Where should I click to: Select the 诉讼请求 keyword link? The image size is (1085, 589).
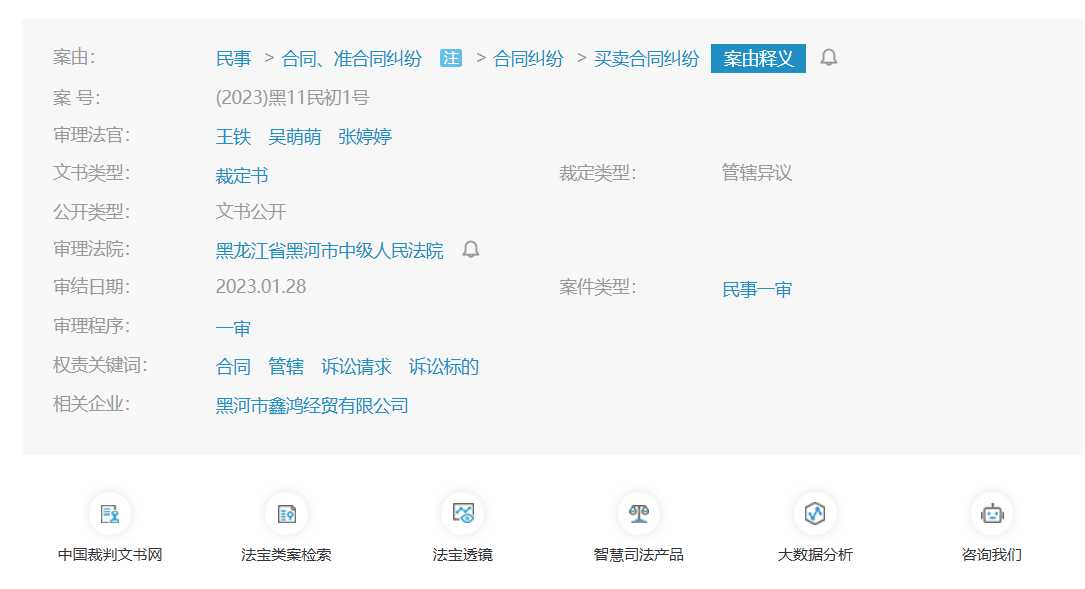(x=356, y=367)
